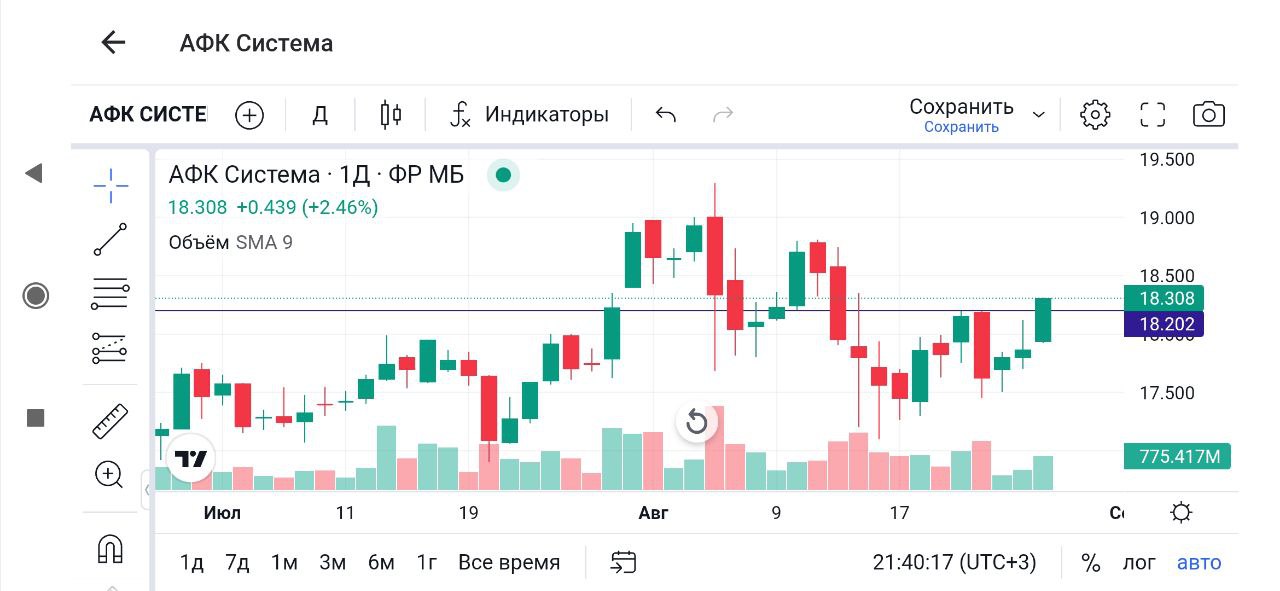Take a chart snapshot with camera
This screenshot has width=1280, height=591.
pos(1209,115)
